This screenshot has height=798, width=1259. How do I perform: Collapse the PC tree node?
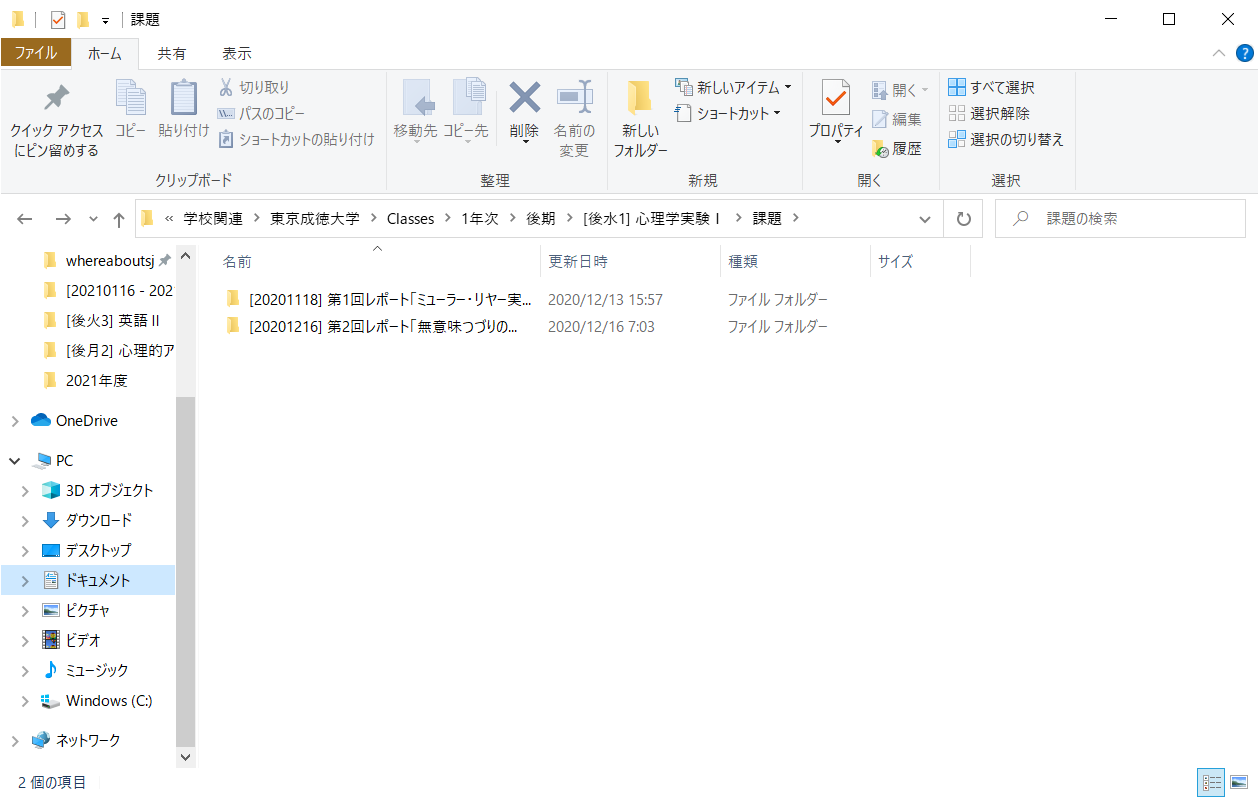pos(15,461)
